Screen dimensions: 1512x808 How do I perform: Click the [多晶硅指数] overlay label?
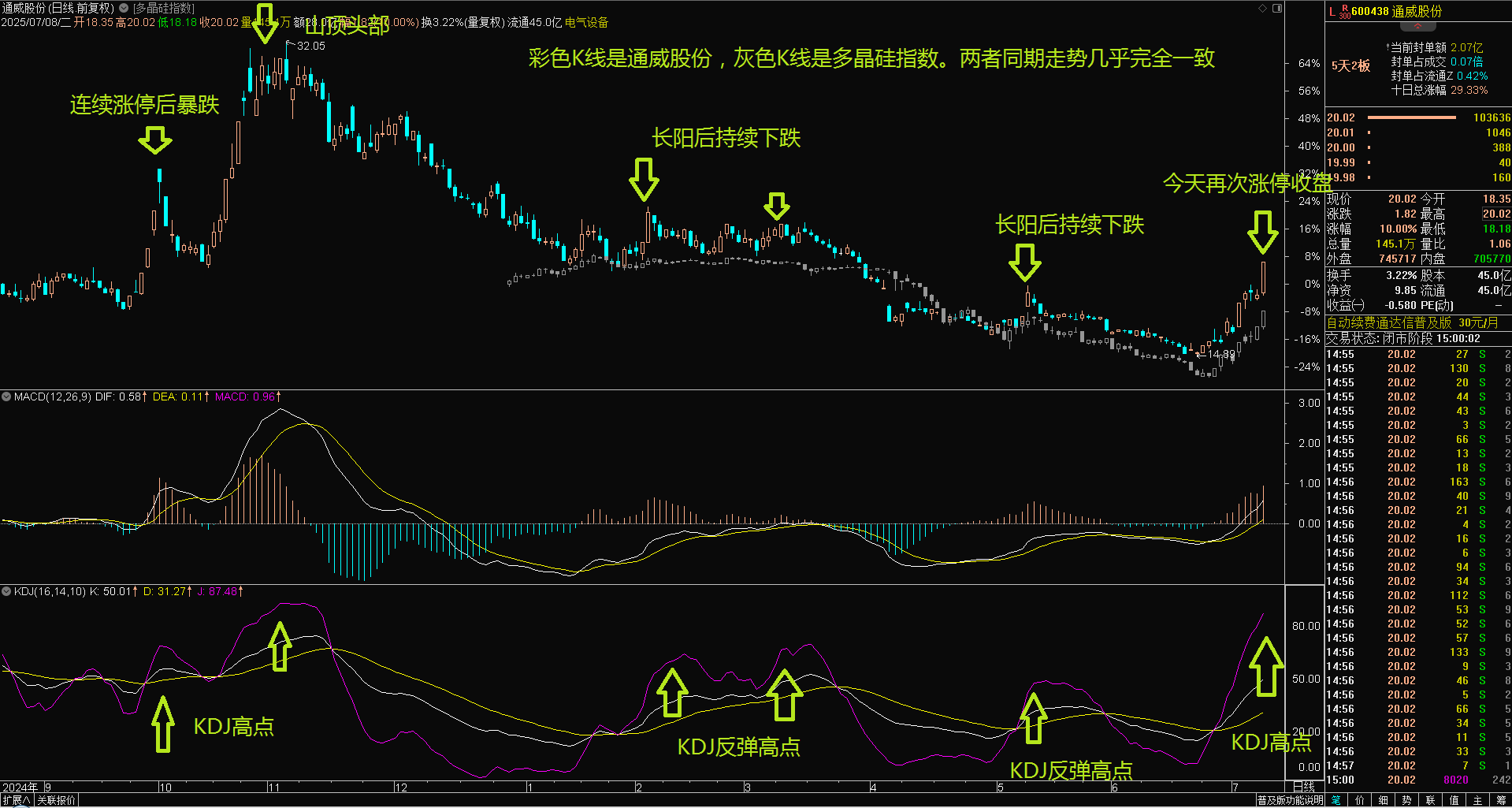coord(163,8)
